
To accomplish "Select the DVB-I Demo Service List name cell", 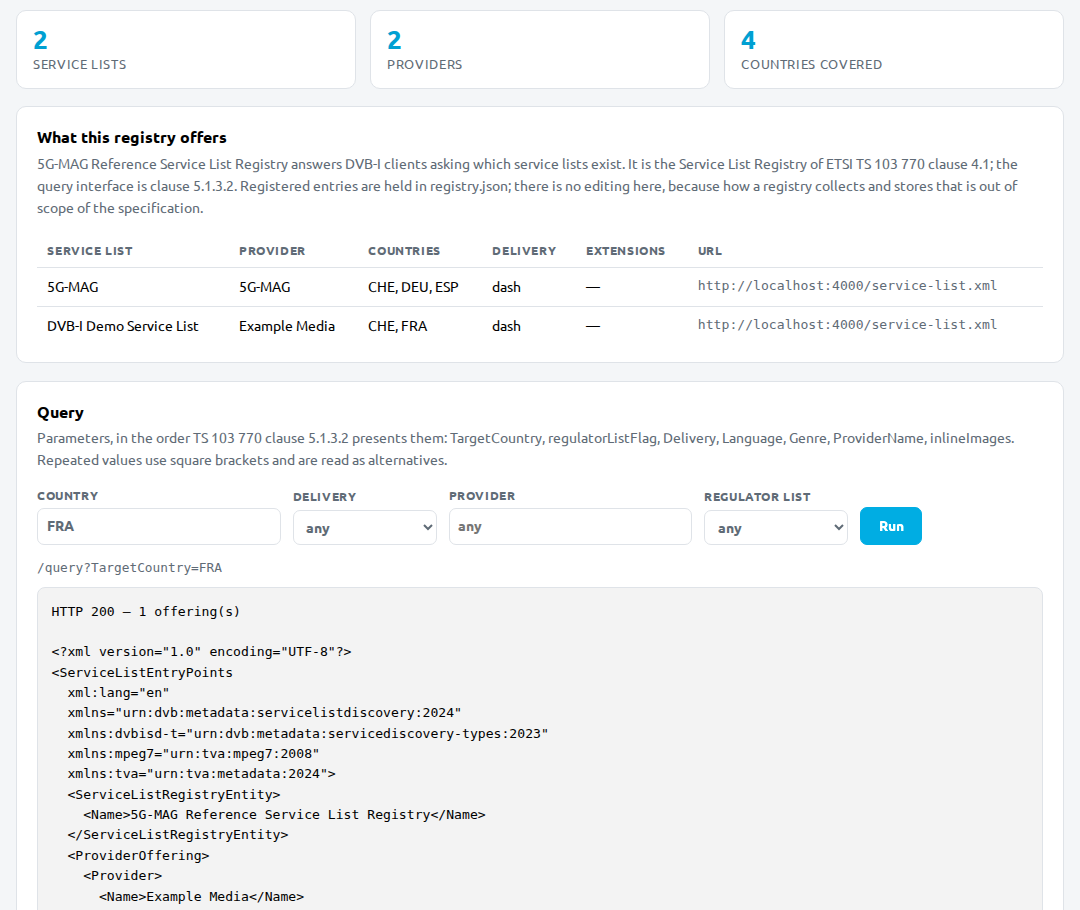I will click(x=123, y=327).
